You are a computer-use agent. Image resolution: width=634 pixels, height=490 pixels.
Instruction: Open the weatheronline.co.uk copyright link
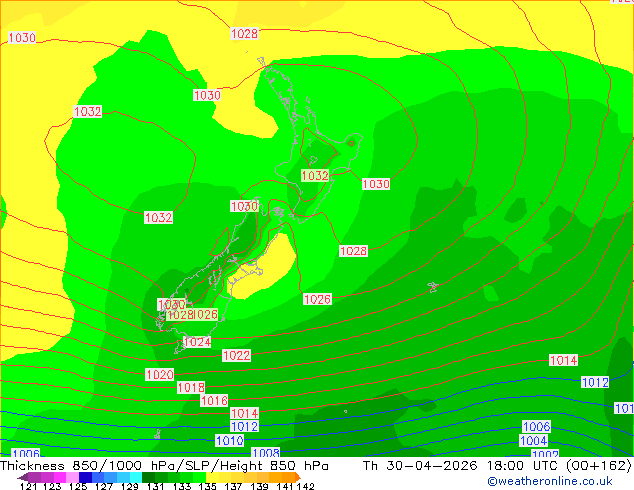[x=550, y=481]
